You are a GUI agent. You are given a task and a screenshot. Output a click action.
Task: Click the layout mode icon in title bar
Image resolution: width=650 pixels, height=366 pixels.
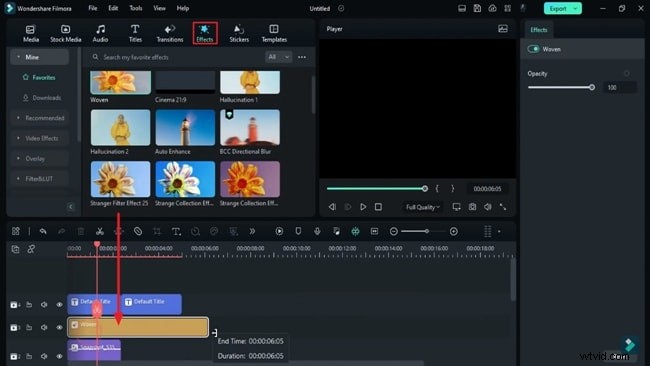(462, 8)
